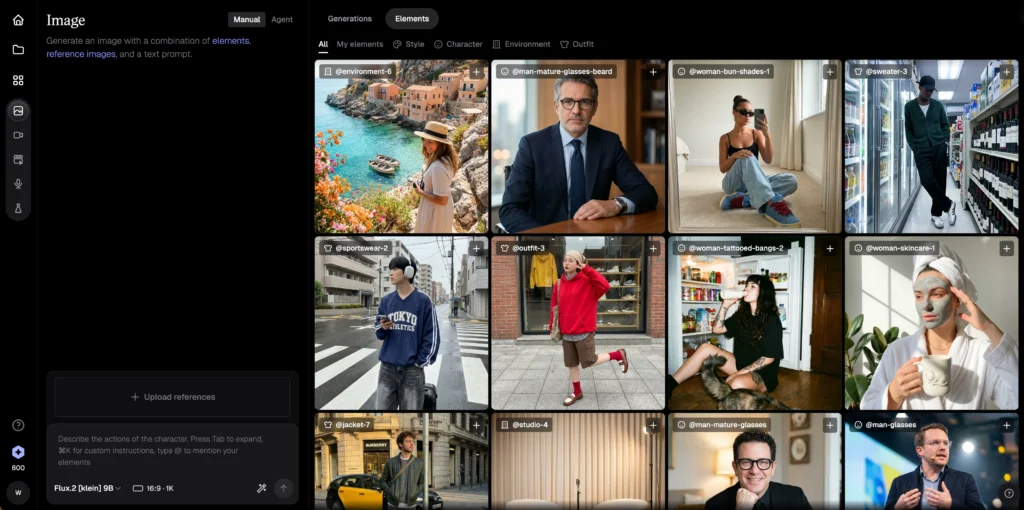Switch to the Generations tab

(350, 19)
